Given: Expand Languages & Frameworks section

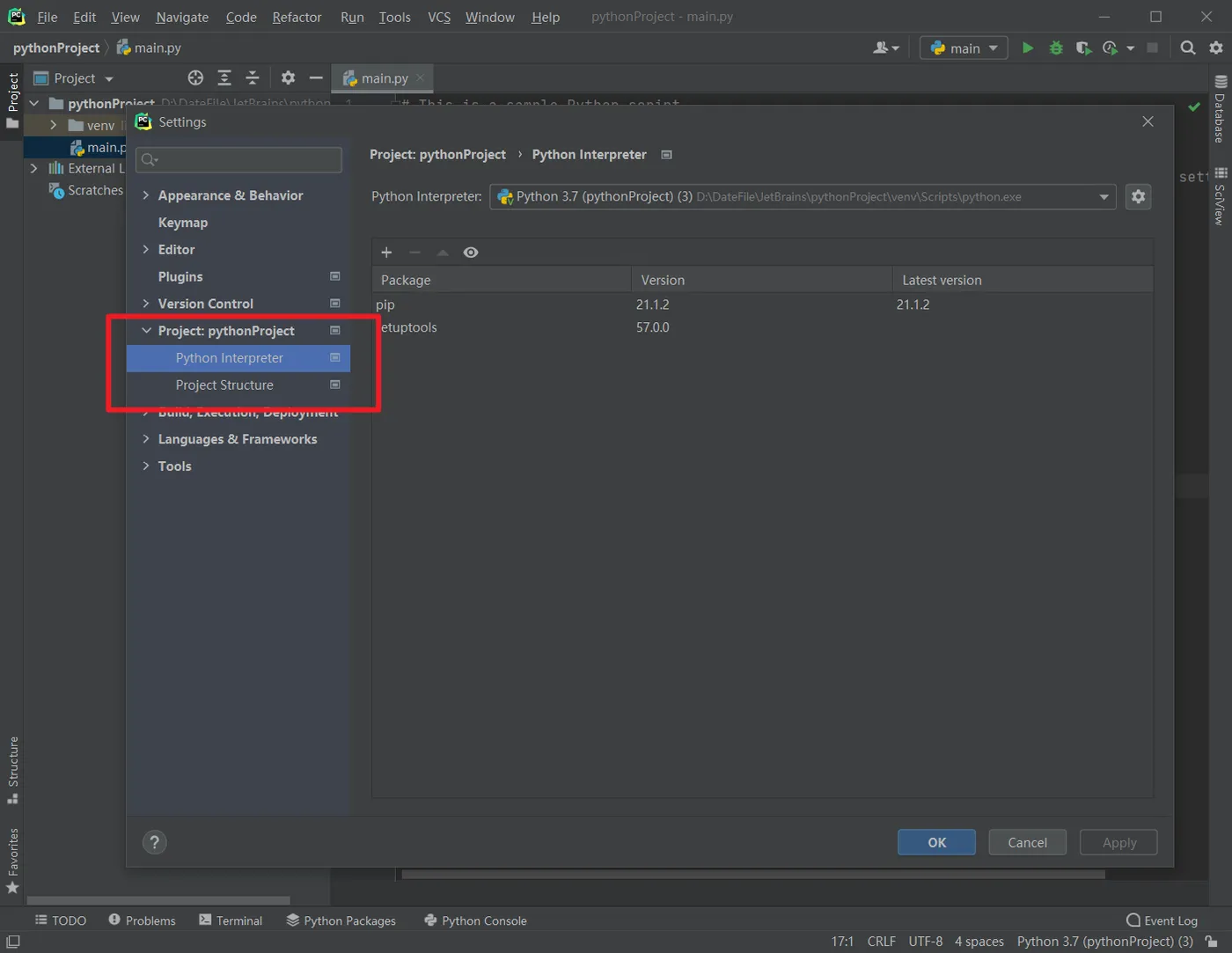Looking at the screenshot, I should 146,439.
